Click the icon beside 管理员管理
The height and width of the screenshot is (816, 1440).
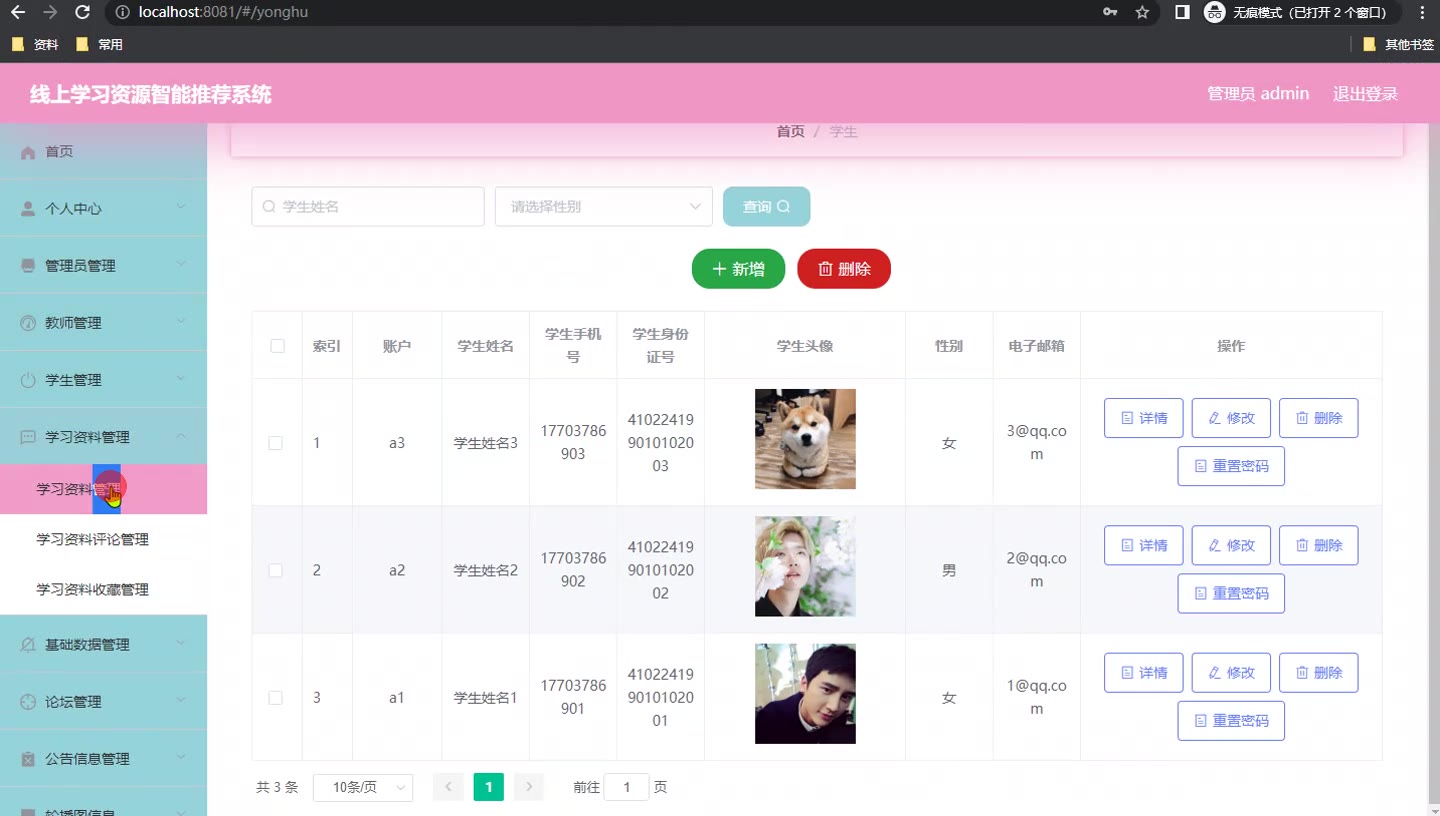tap(28, 266)
